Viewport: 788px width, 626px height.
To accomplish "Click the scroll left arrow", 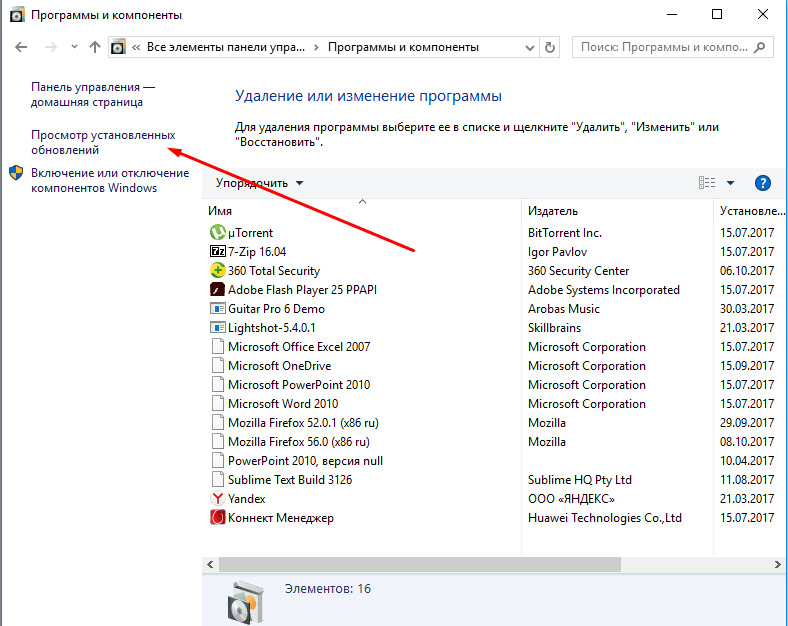I will (210, 564).
